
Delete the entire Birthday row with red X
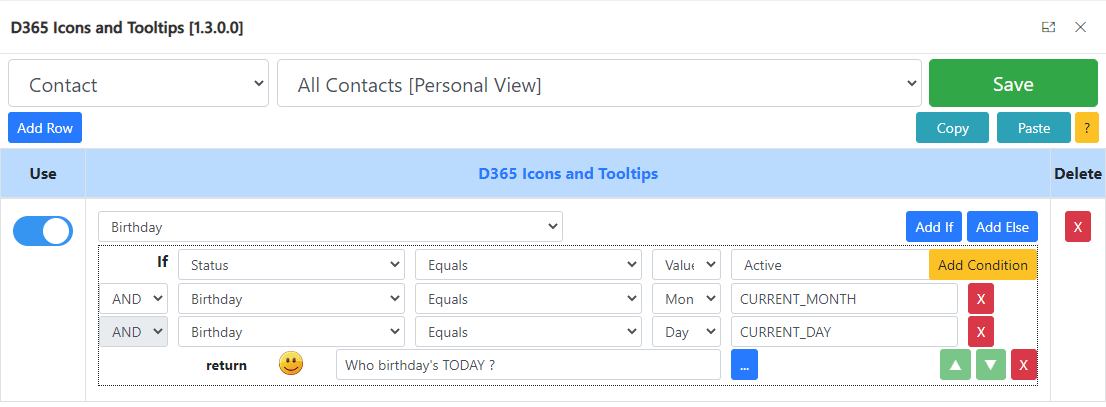(1077, 227)
